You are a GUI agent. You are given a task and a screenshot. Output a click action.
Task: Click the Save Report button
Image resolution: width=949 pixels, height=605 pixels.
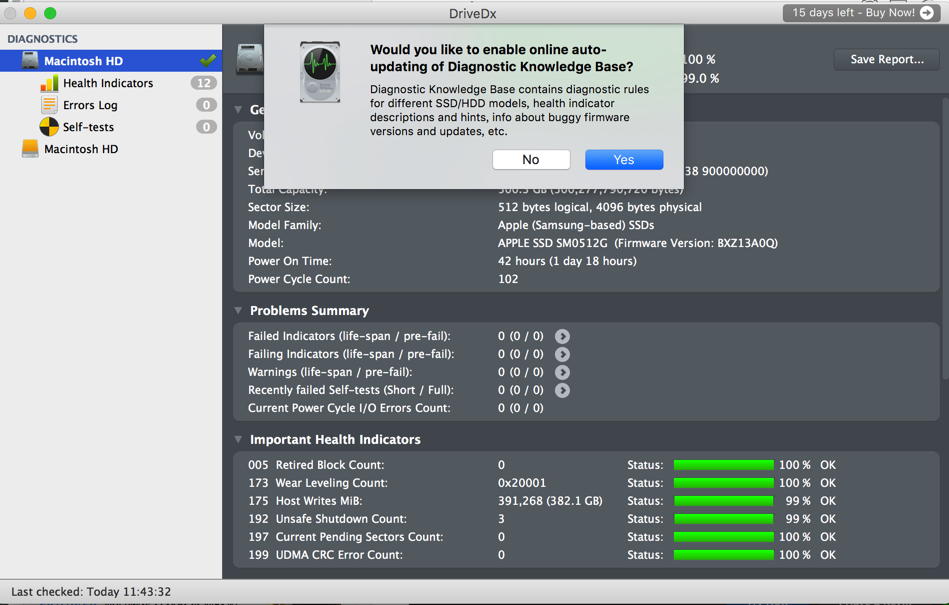[887, 59]
